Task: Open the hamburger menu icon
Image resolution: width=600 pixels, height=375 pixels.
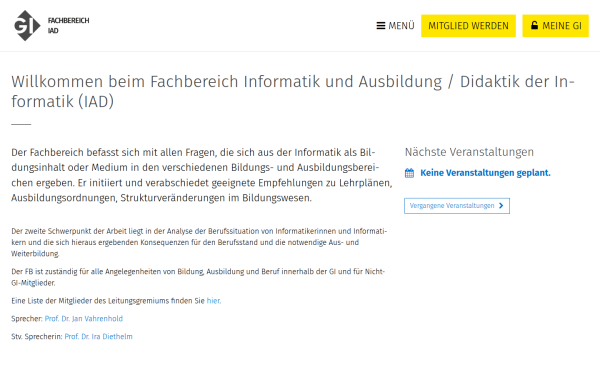Action: coord(381,26)
